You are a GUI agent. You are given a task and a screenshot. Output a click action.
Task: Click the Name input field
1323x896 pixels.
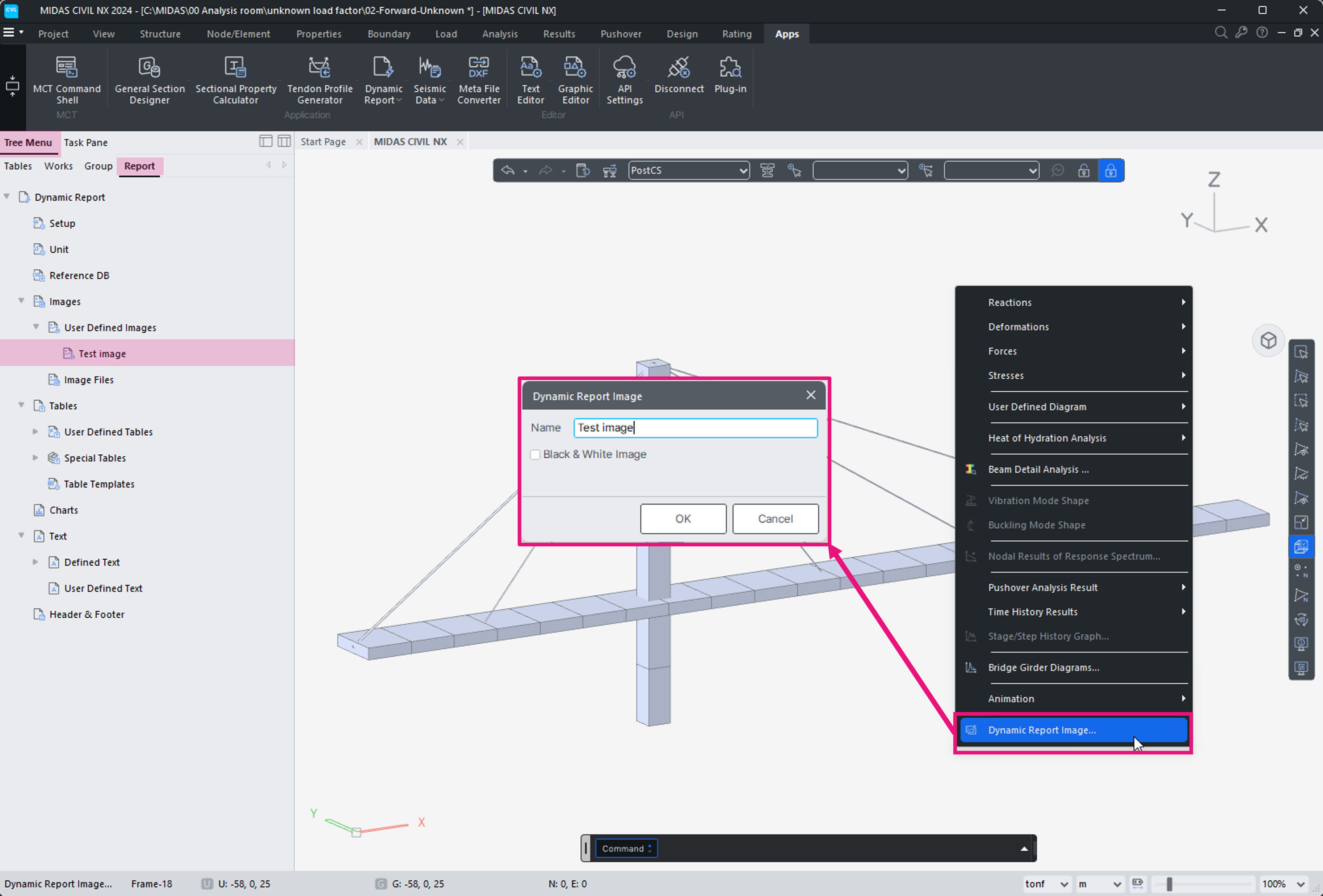click(695, 428)
